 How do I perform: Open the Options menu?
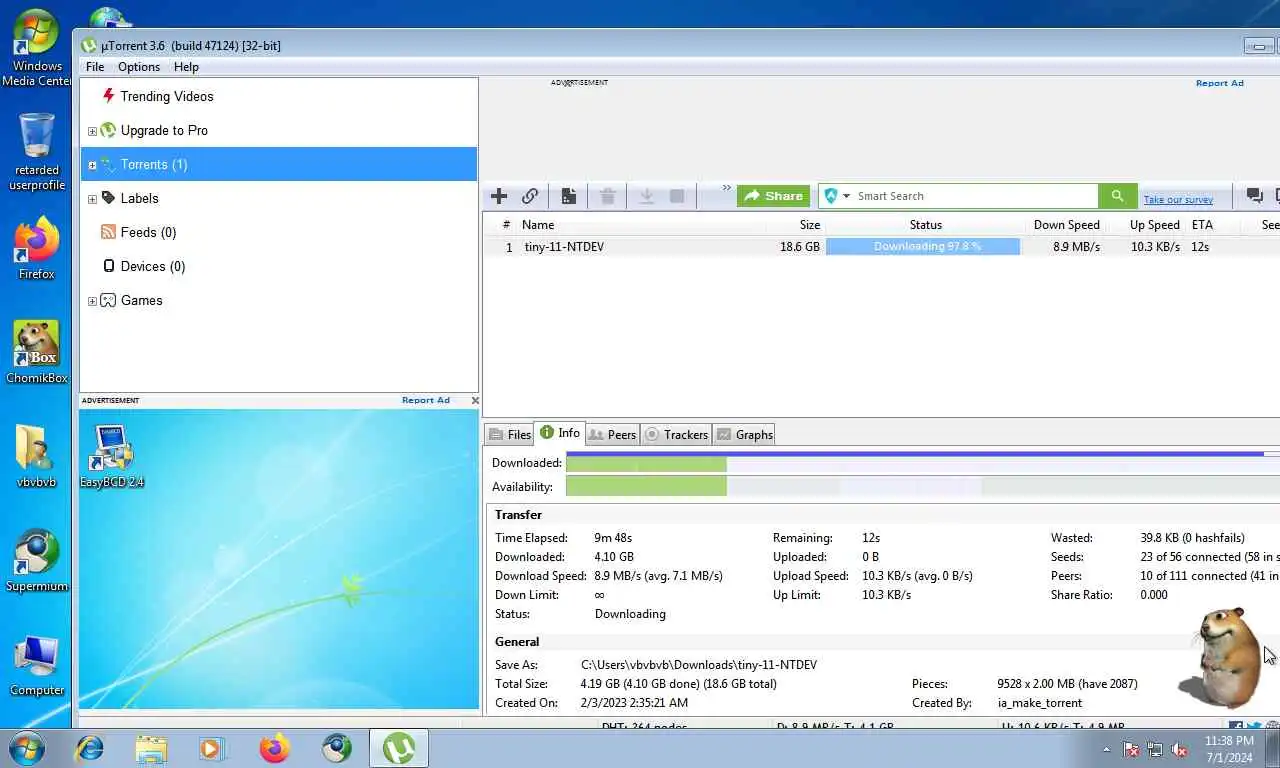(139, 67)
